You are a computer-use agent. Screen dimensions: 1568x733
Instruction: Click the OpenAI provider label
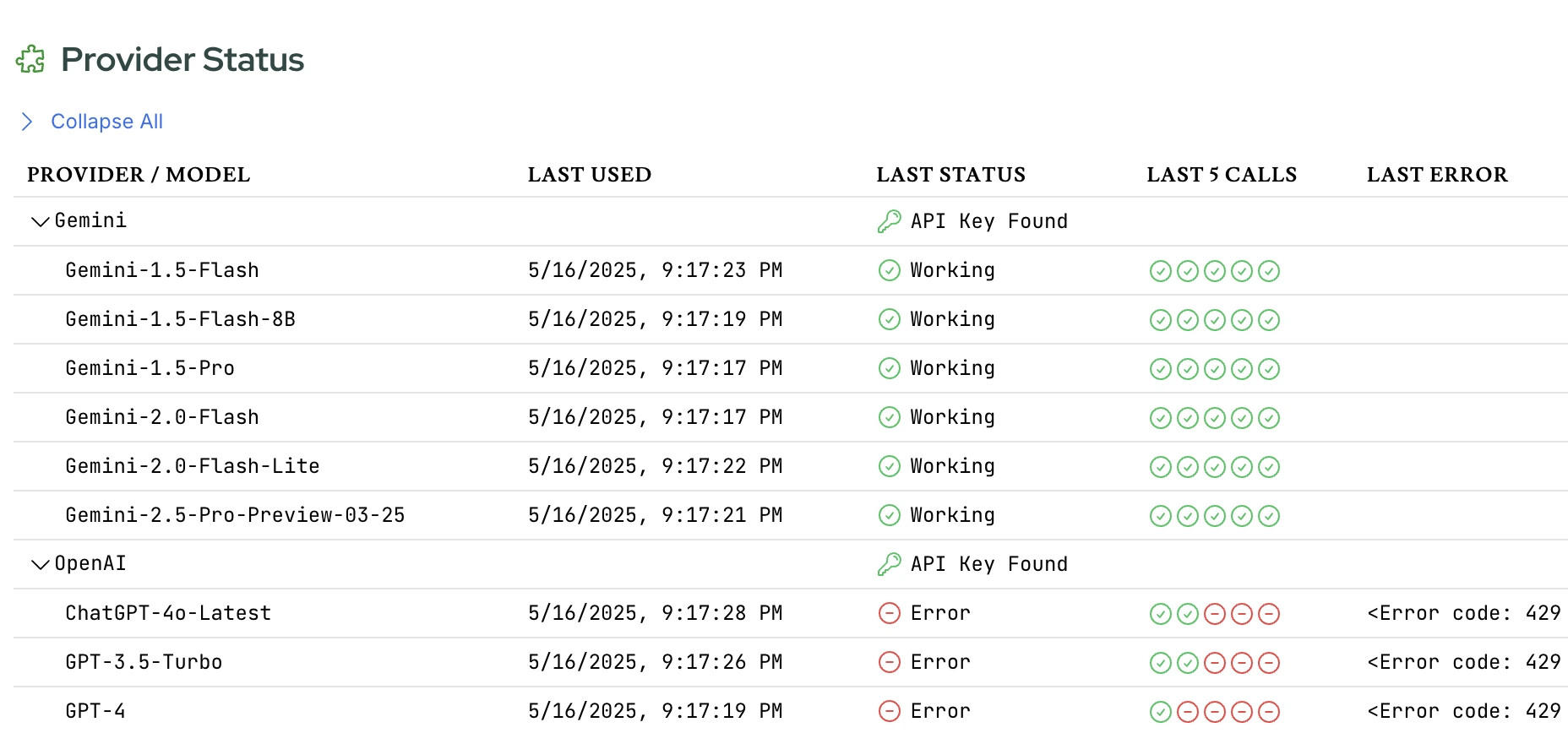tap(90, 563)
